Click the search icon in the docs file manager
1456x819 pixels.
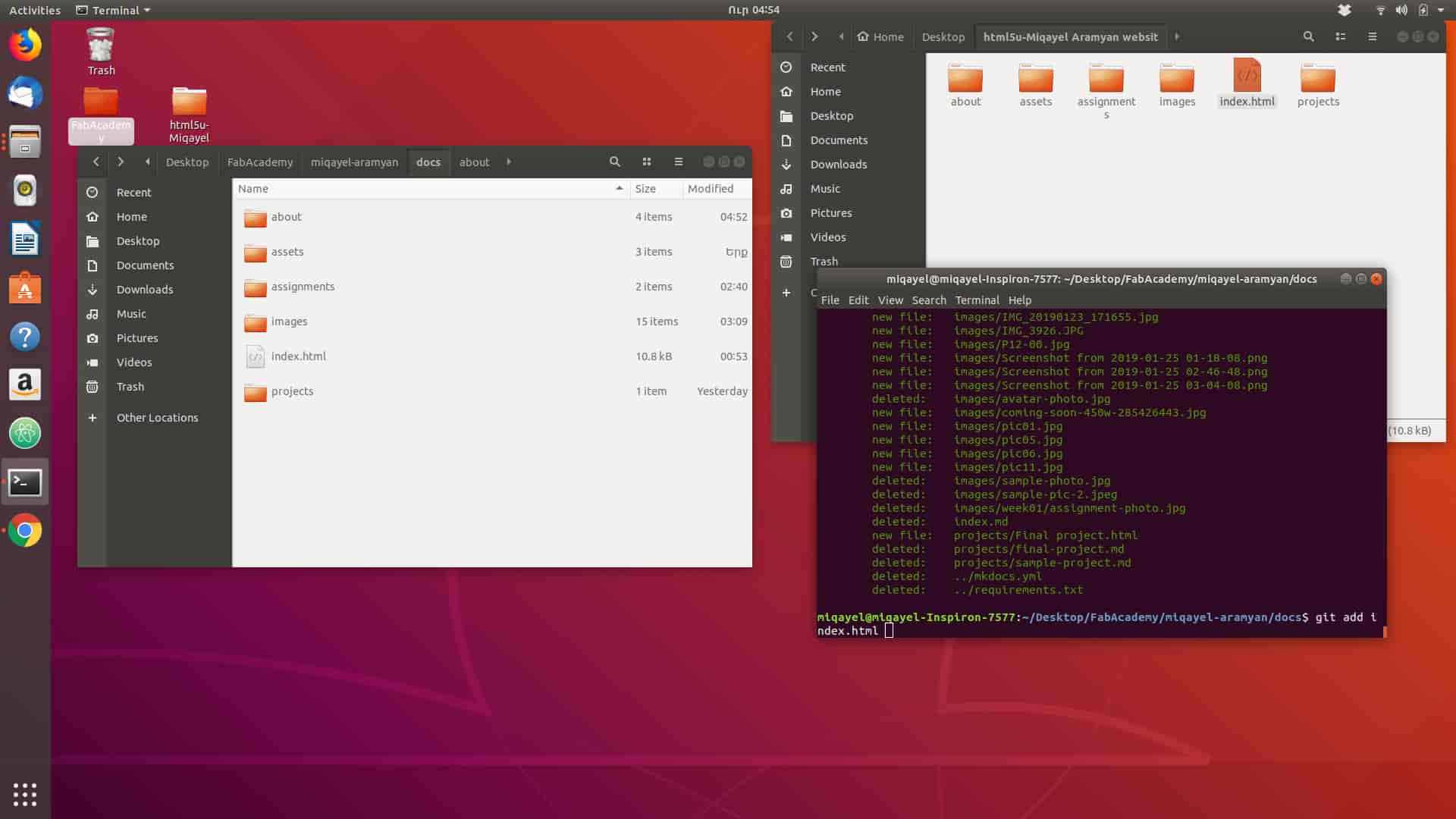615,162
